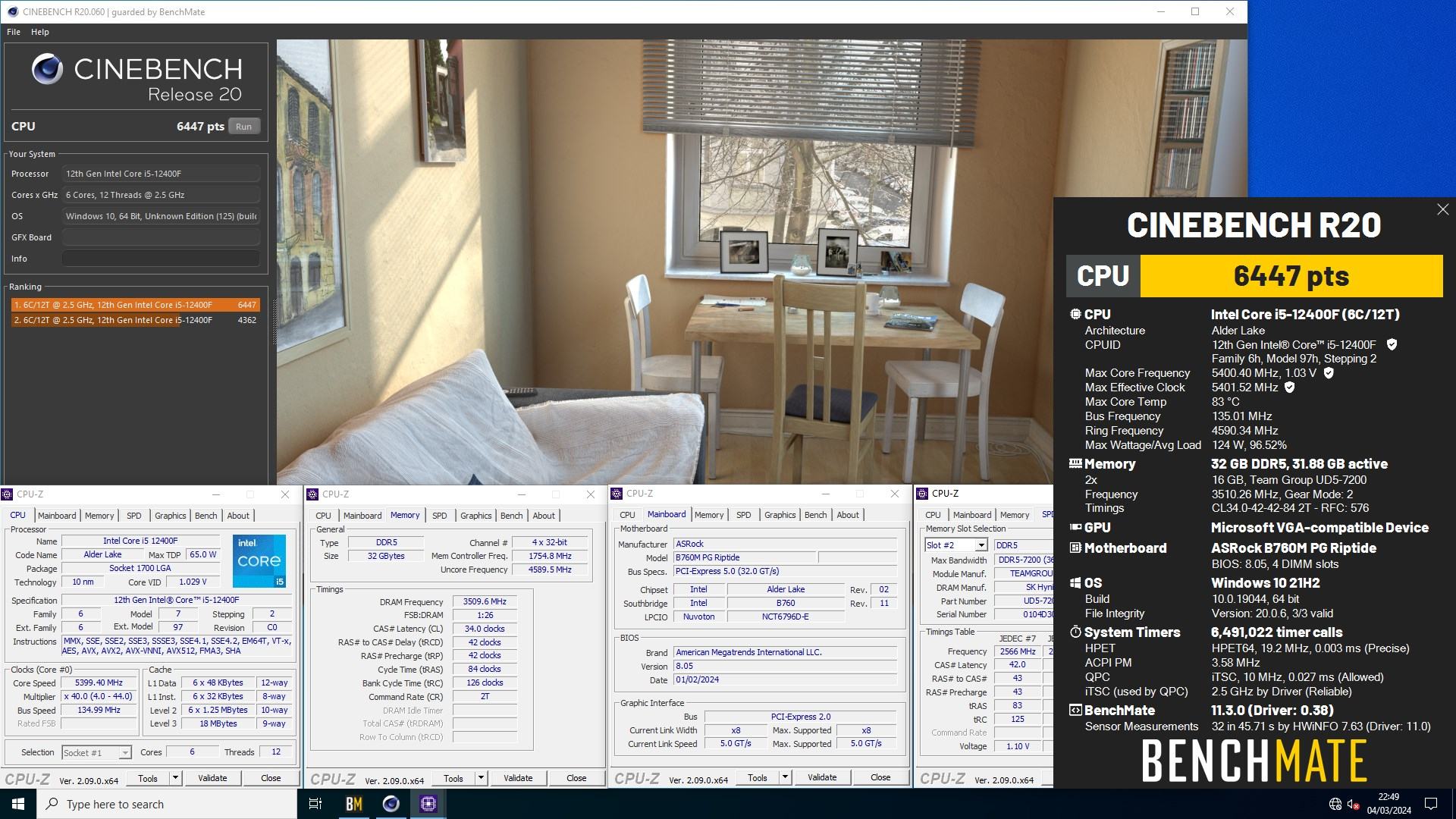
Task: Click the Cinebench sphere logo in the left panel
Action: (47, 69)
